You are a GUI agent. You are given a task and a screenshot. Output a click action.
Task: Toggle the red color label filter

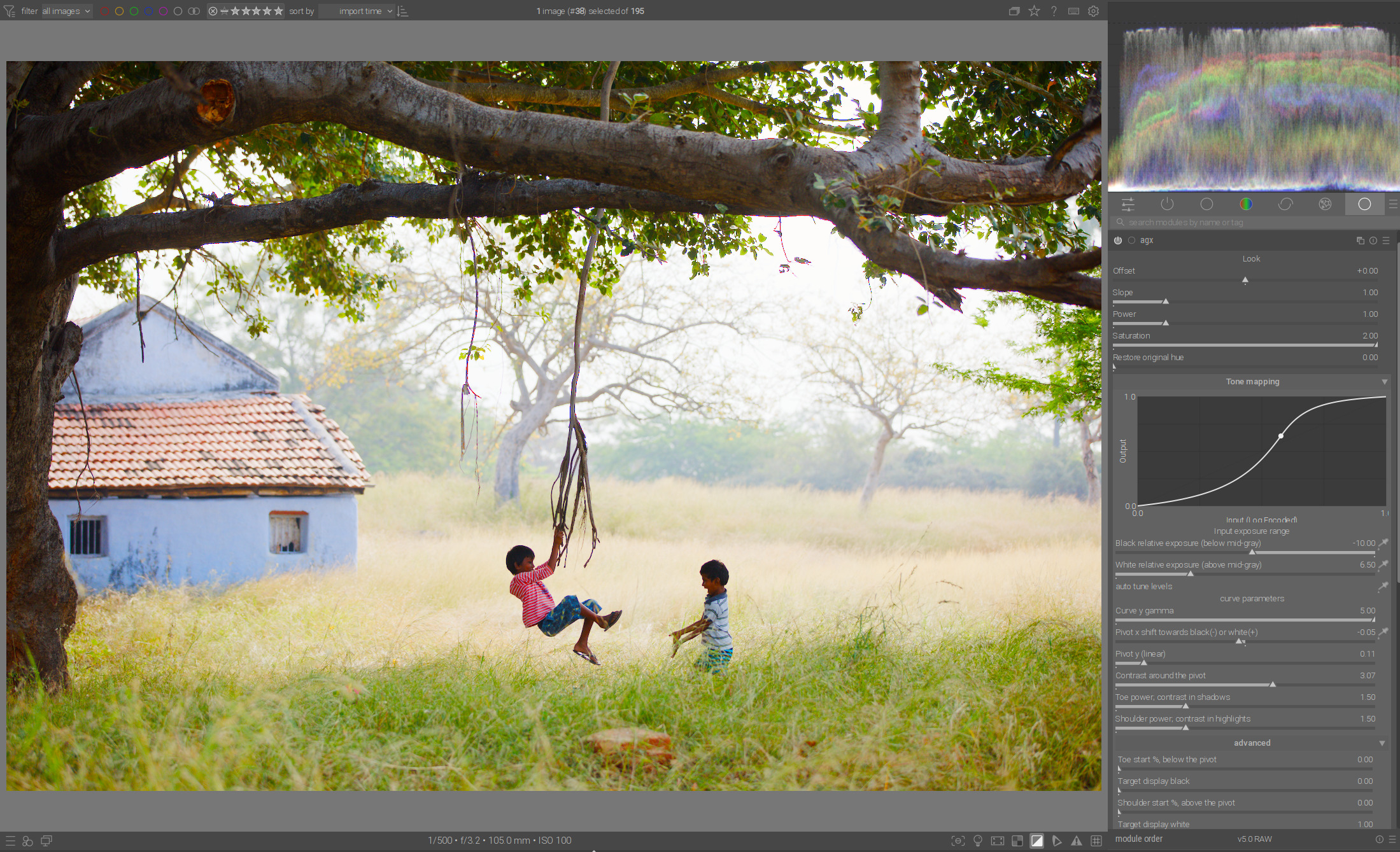[104, 11]
